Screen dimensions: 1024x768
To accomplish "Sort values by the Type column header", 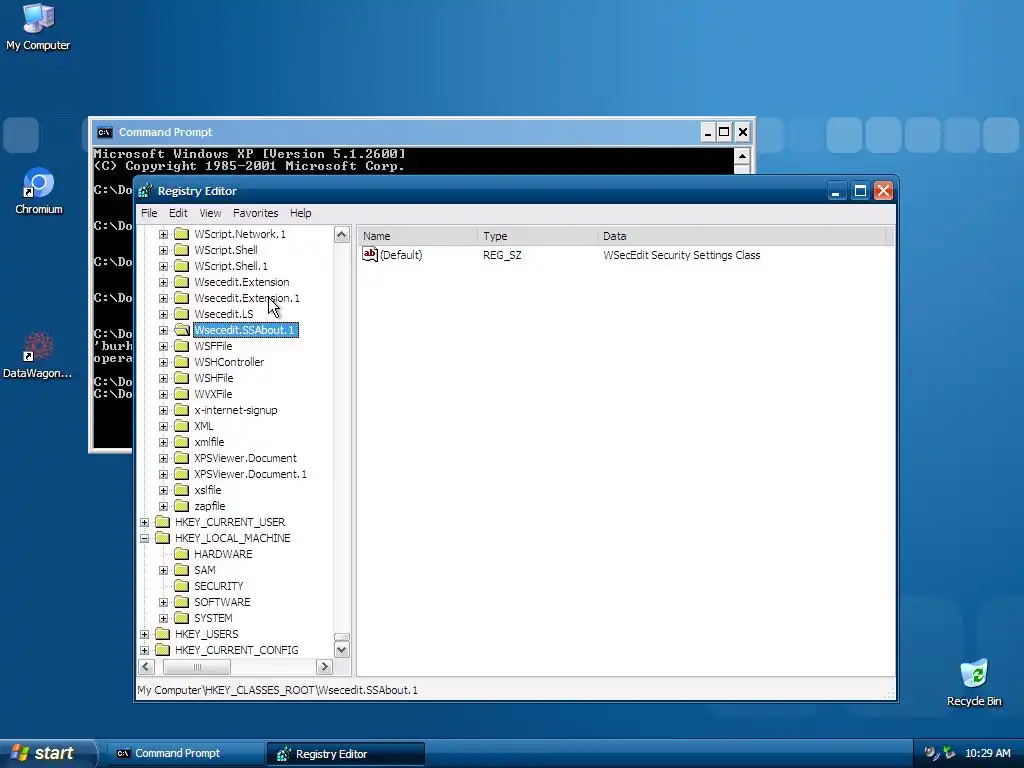I will click(537, 236).
